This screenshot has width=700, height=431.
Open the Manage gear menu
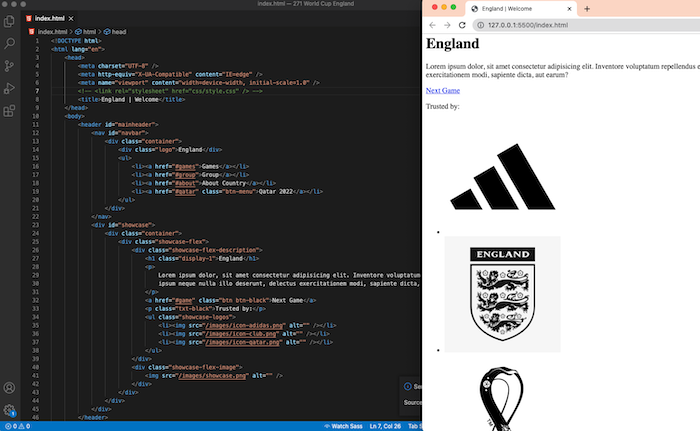(9, 410)
